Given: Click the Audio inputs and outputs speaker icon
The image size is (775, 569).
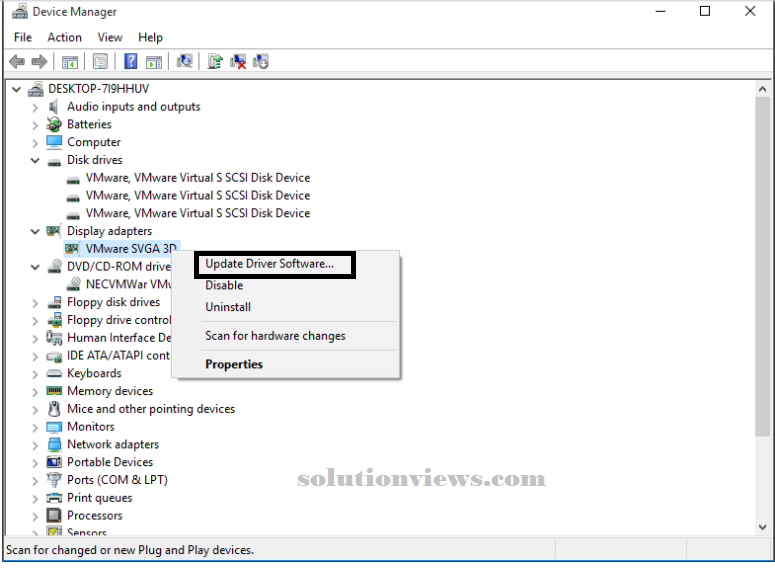Looking at the screenshot, I should [x=54, y=107].
